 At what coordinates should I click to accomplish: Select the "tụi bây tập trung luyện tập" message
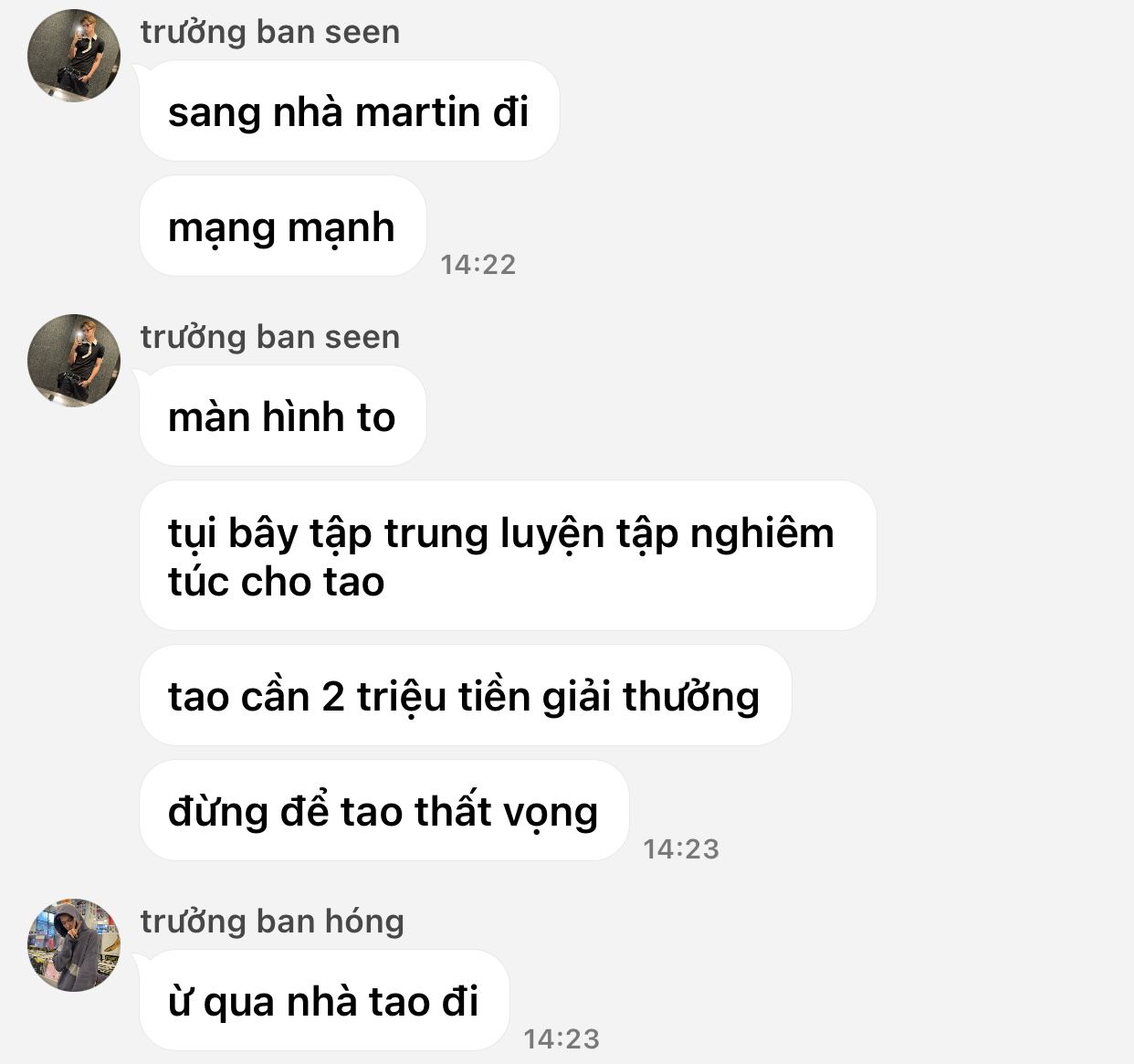tap(508, 556)
